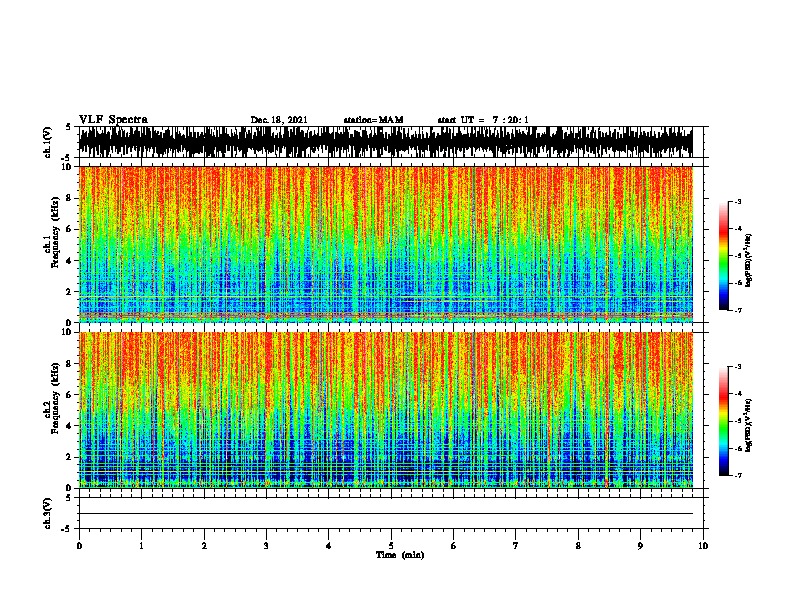Select the date text "Dec. 18, 2021"
This screenshot has height=612, width=792.
click(279, 120)
